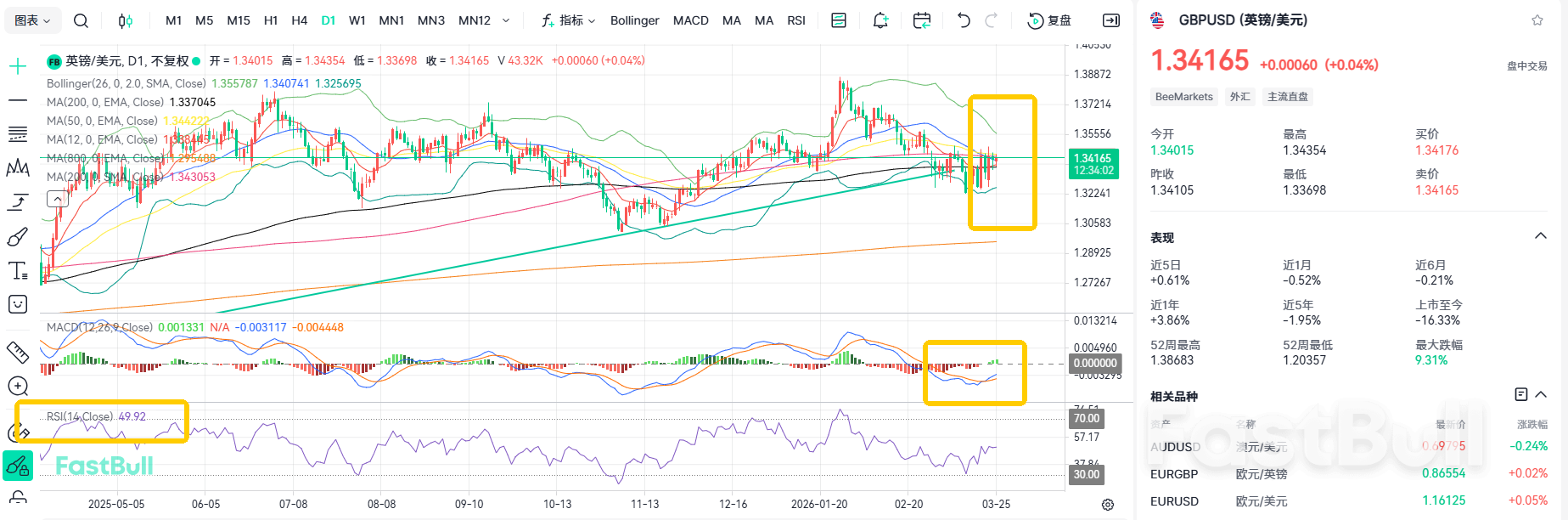The height and width of the screenshot is (520, 1568).
Task: Collapse the 相关品种 related section
Action: (x=1541, y=394)
